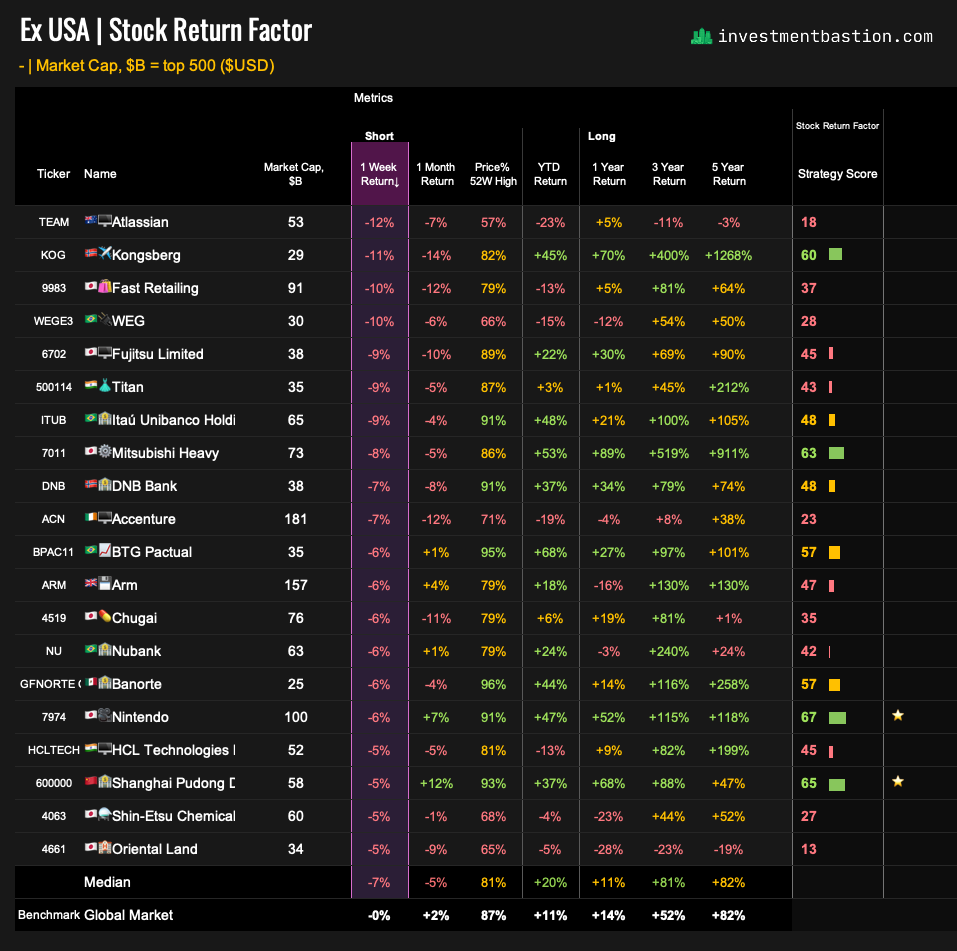The height and width of the screenshot is (951, 957).
Task: Click the green score bar in Nintendo row
Action: [x=837, y=718]
